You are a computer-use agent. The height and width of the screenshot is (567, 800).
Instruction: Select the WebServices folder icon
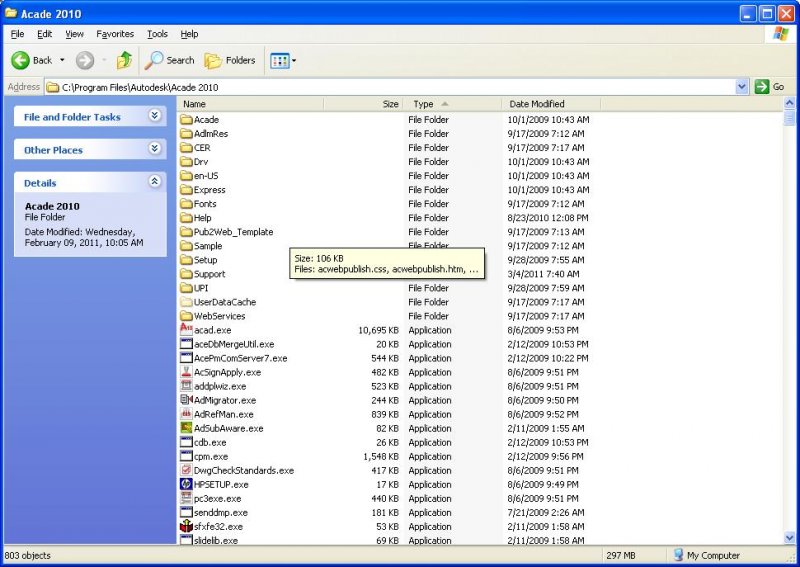(x=186, y=316)
